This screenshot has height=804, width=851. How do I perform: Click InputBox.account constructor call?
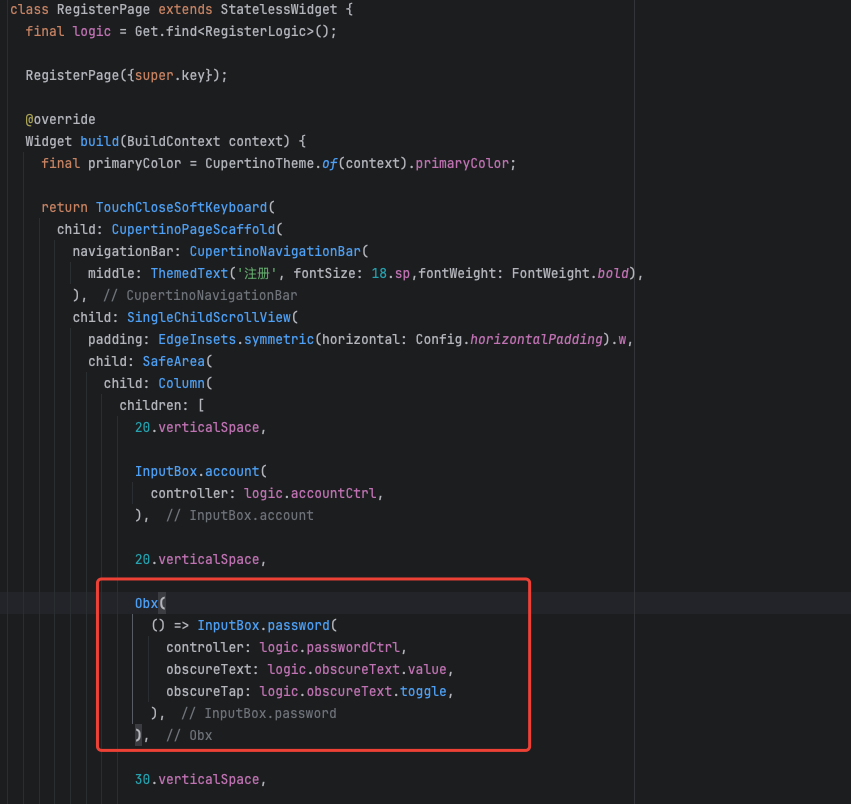point(197,472)
